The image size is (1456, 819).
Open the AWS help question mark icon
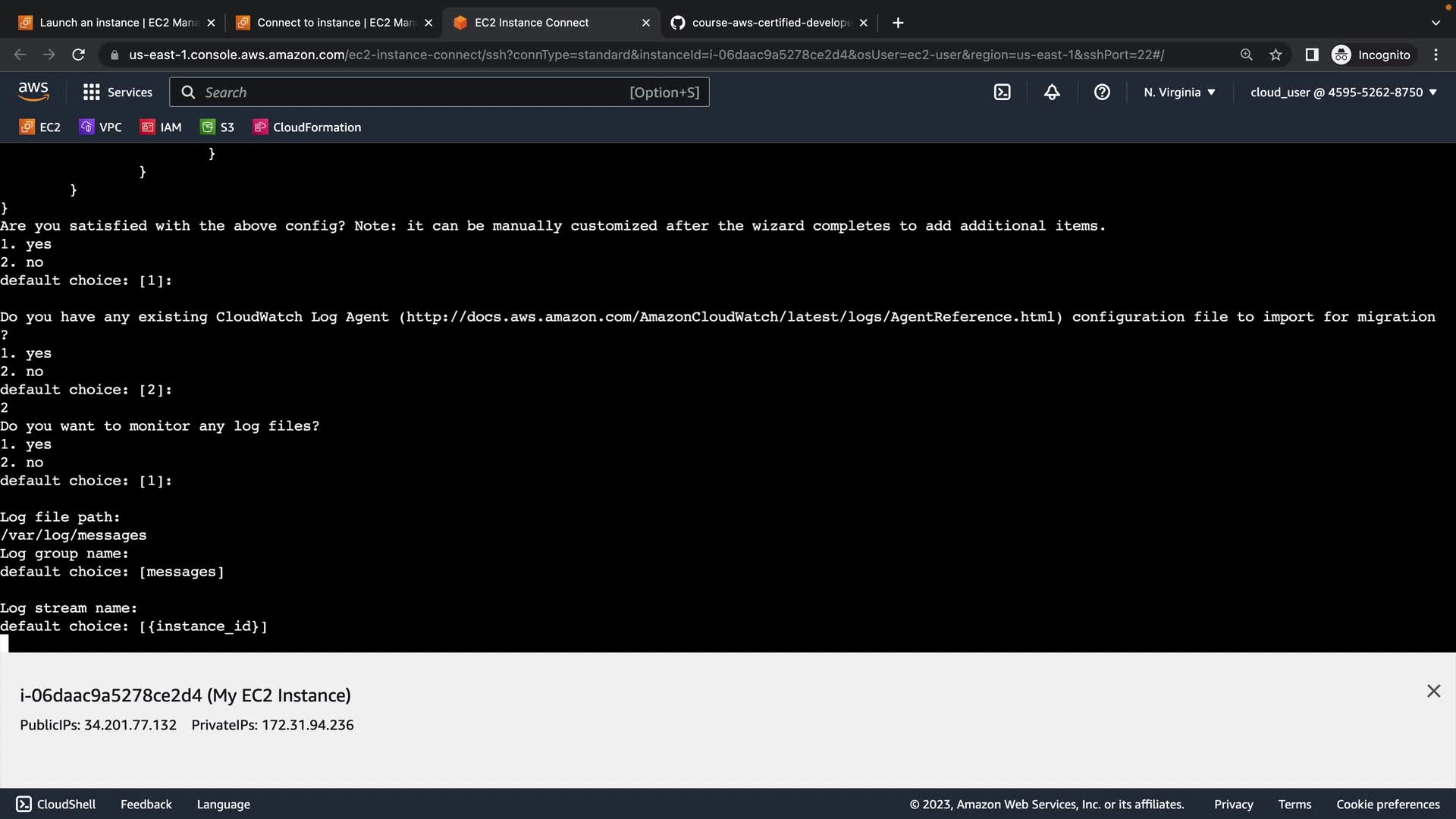1102,93
